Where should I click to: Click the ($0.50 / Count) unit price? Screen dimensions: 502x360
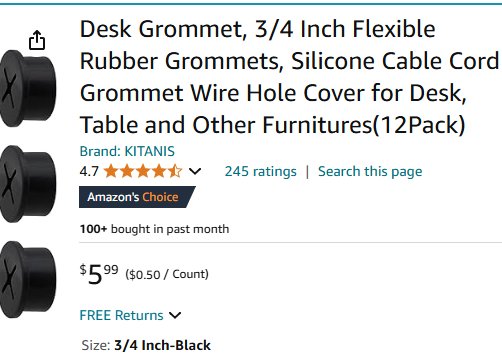pos(167,274)
